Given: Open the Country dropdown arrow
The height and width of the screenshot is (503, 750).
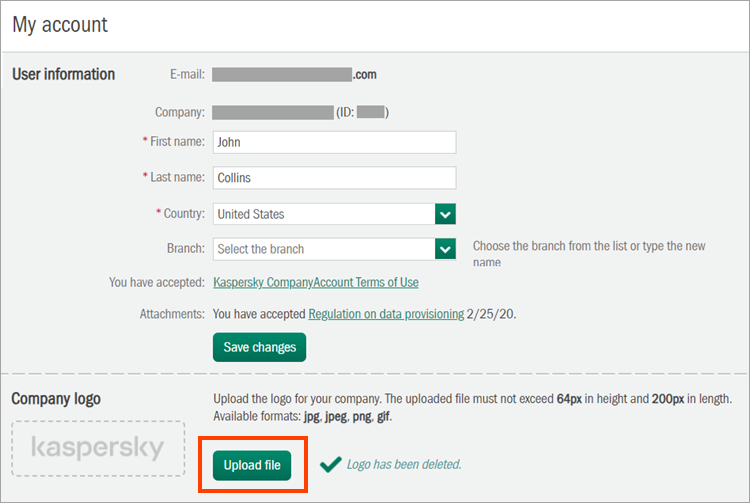Looking at the screenshot, I should (446, 214).
